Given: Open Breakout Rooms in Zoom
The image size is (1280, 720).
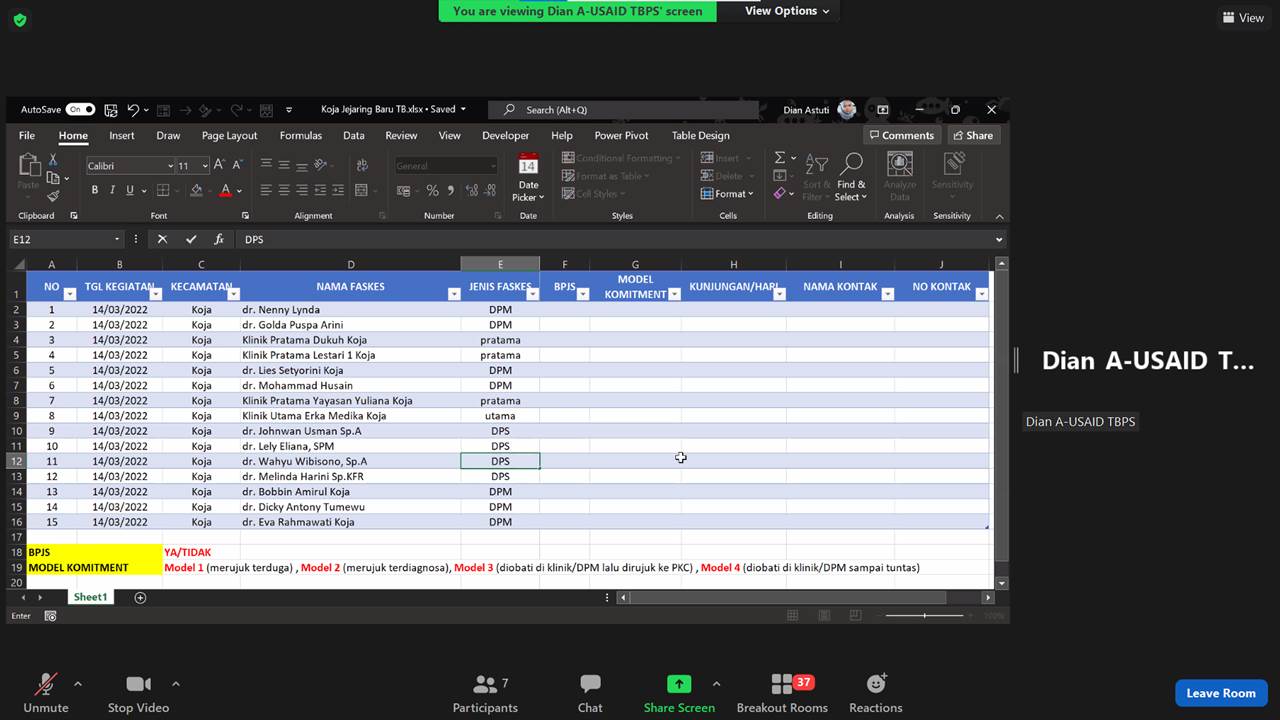Looking at the screenshot, I should point(782,684).
